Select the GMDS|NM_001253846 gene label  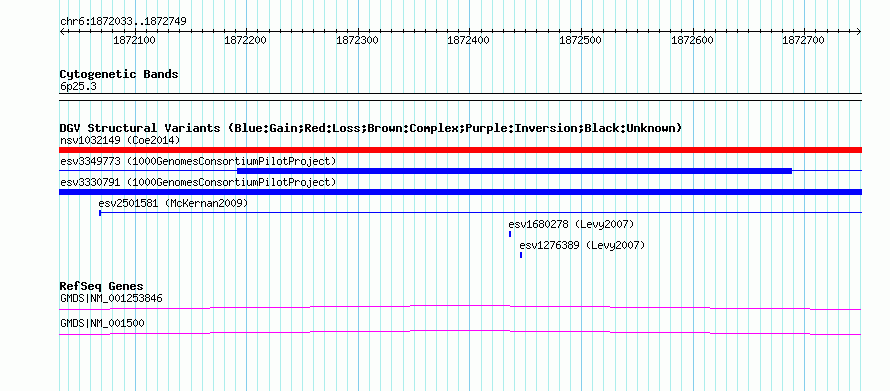(111, 298)
